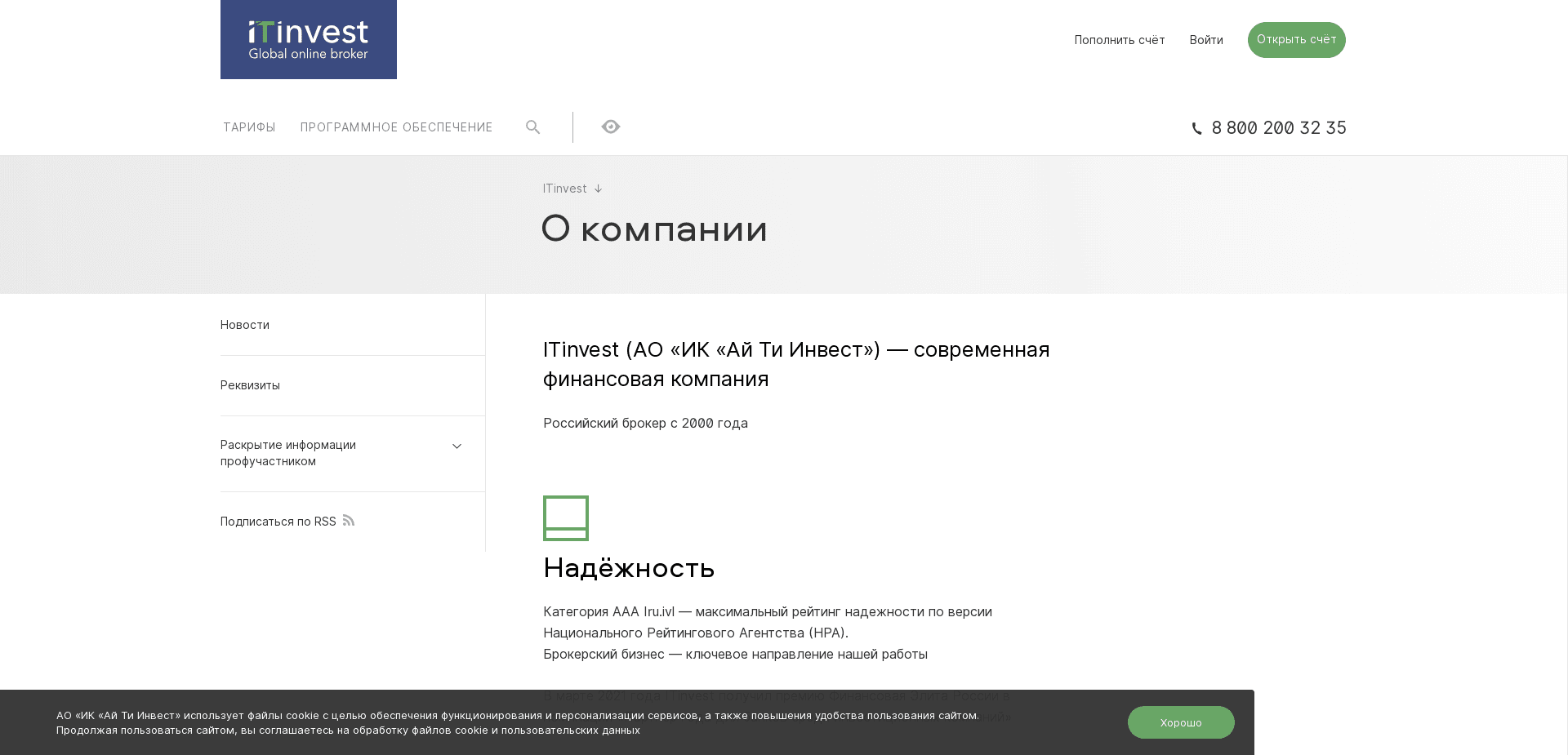Click the phone handset icon

pos(1196,128)
